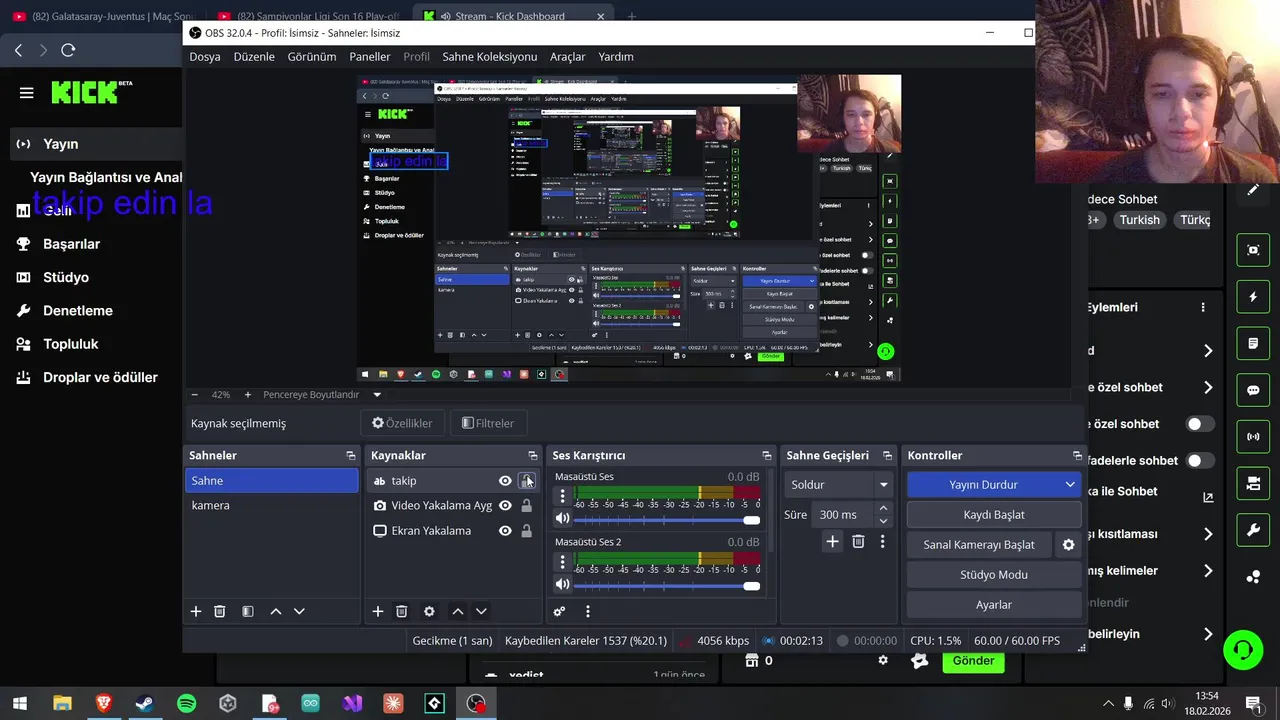The image size is (1280, 720).
Task: Open Masaüstü Ses options three-dot menu
Action: pyautogui.click(x=562, y=496)
